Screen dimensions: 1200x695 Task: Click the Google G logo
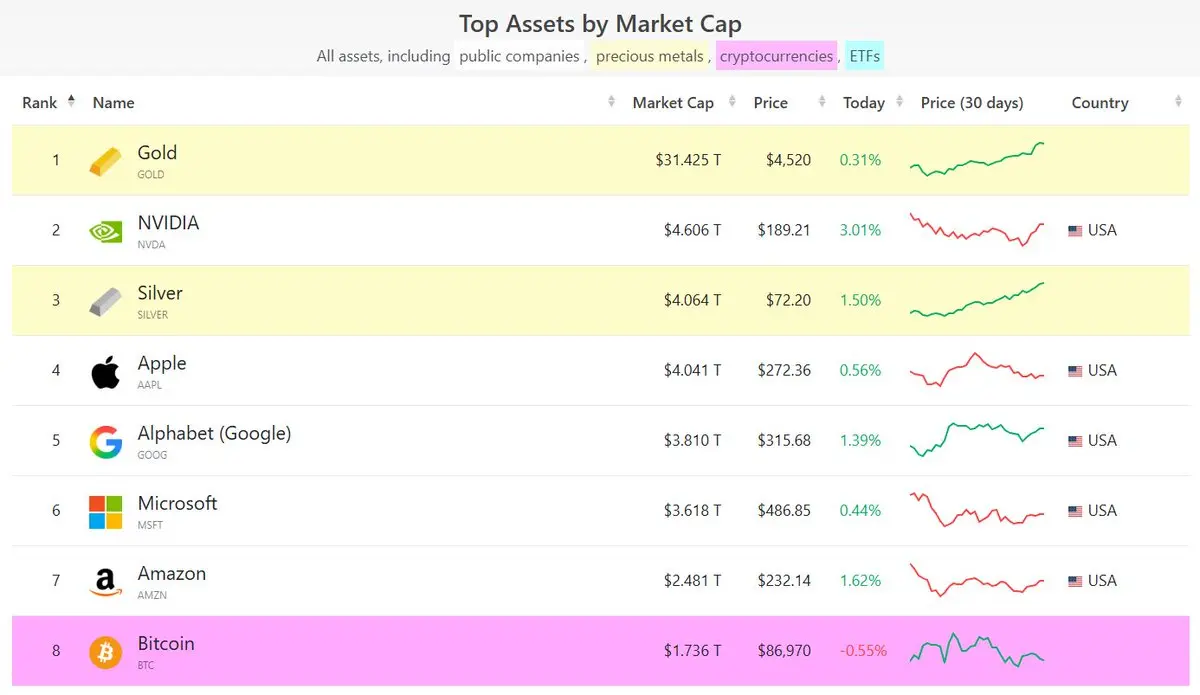[105, 441]
